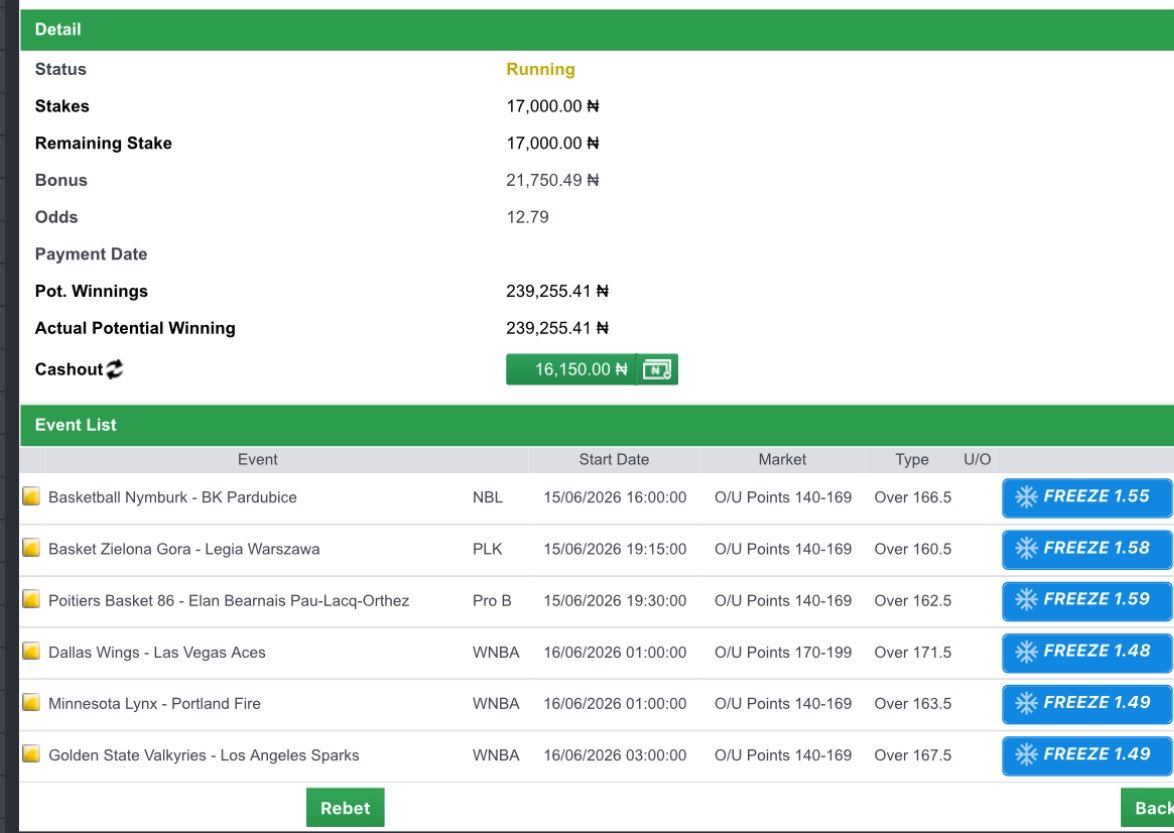Freeze the Zielona Gora bet at 1.58
Viewport: 1174px width, 833px height.
coord(1087,549)
